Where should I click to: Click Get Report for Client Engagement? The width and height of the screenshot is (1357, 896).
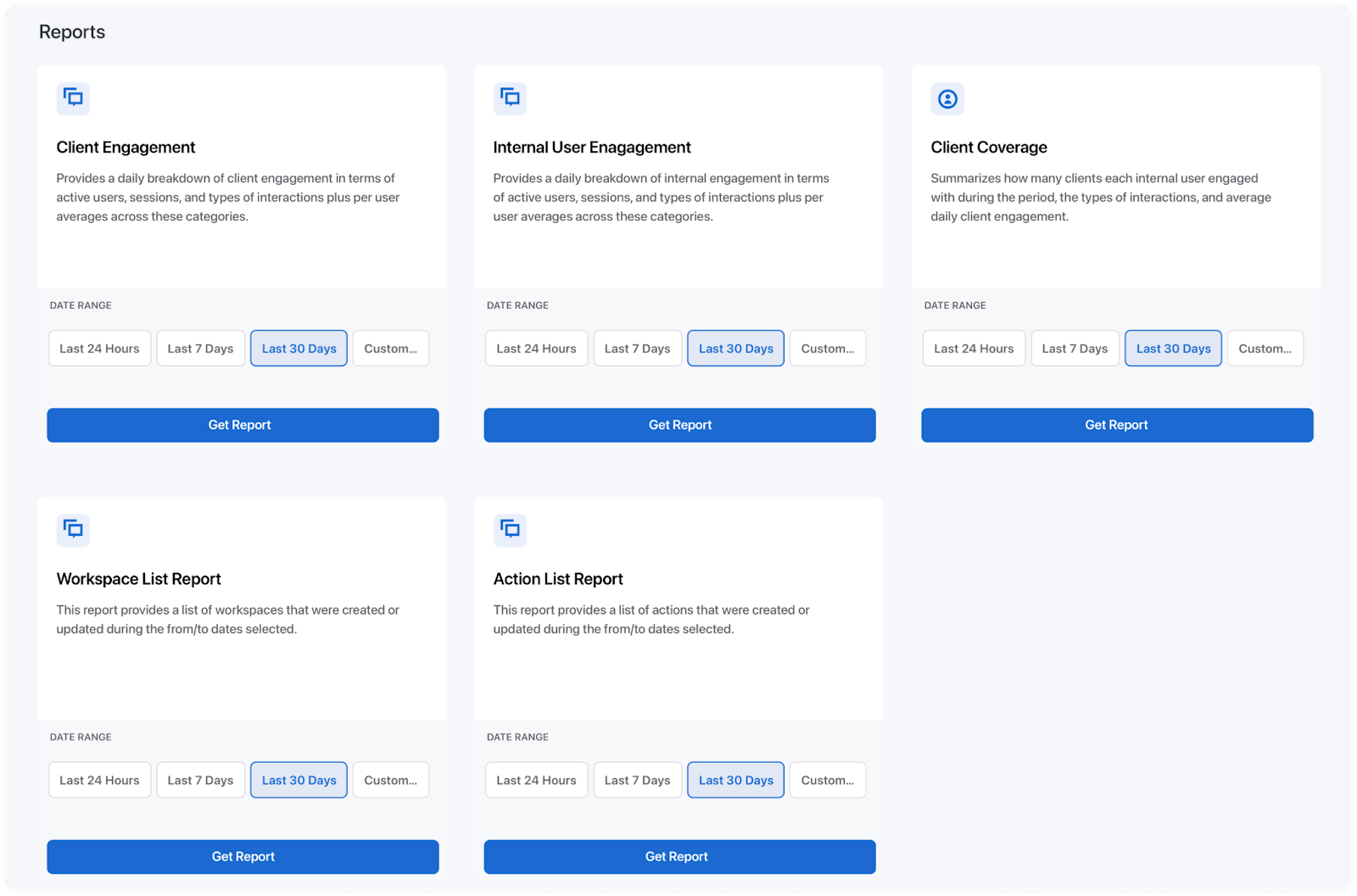point(243,425)
